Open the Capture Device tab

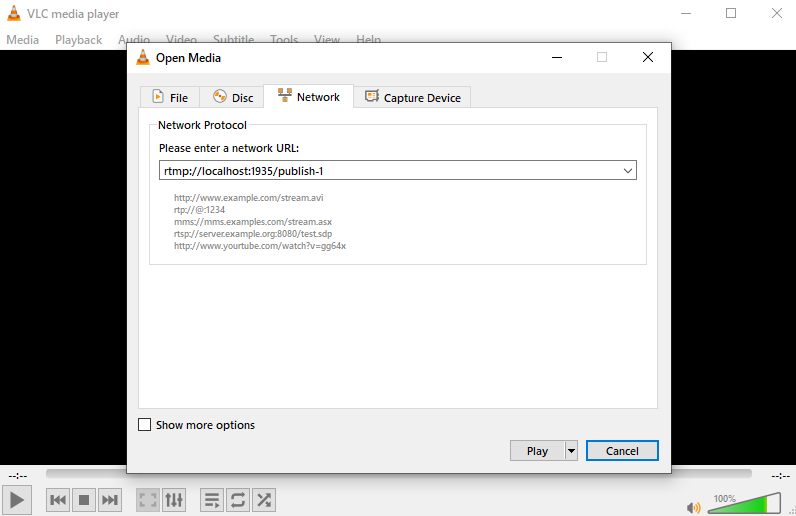412,97
